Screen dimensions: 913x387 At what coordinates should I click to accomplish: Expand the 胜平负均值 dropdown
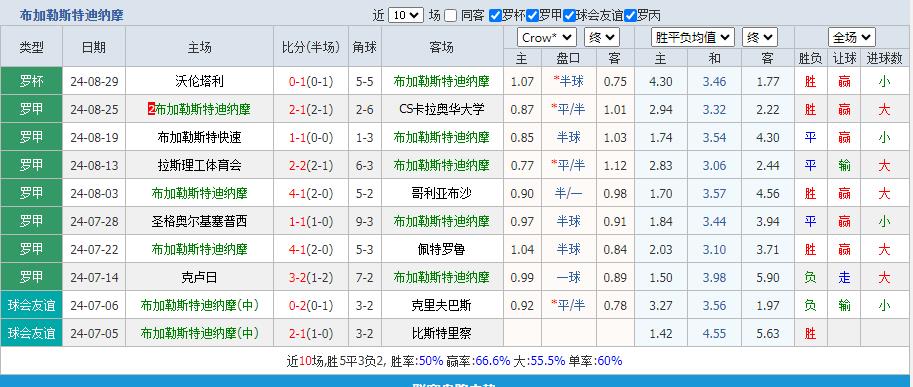(692, 38)
